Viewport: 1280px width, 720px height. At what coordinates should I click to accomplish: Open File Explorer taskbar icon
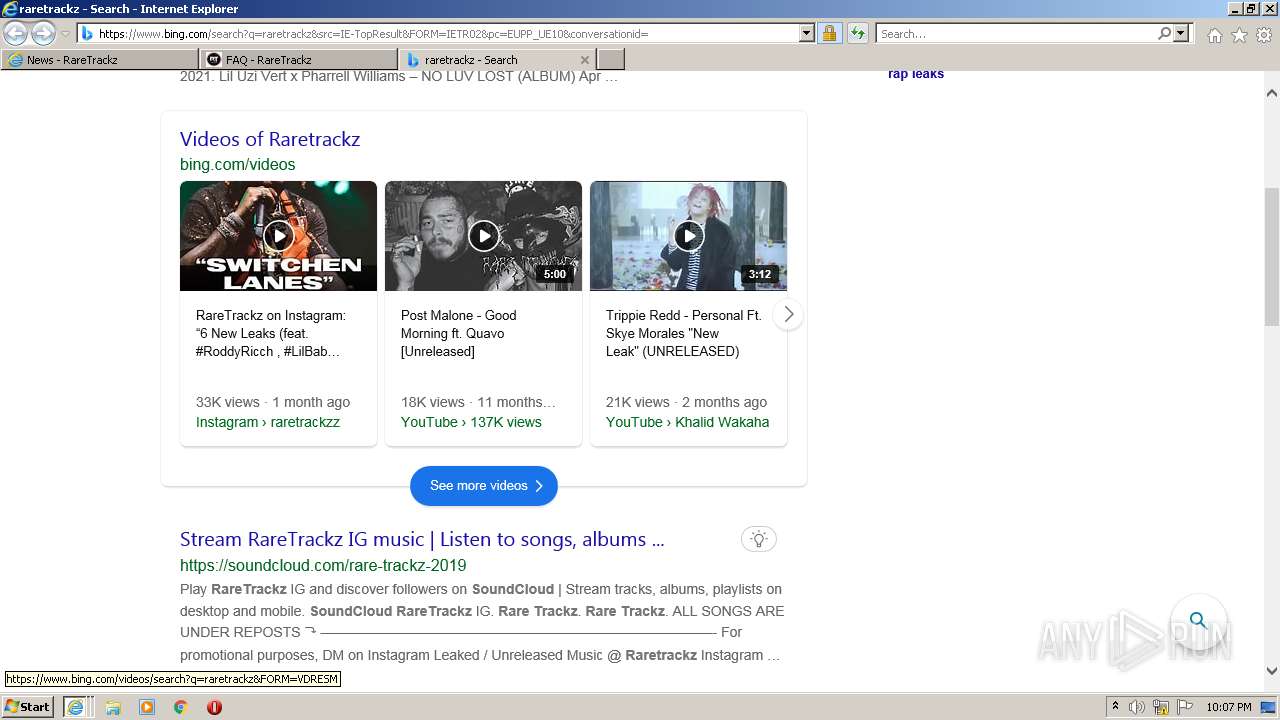click(113, 707)
